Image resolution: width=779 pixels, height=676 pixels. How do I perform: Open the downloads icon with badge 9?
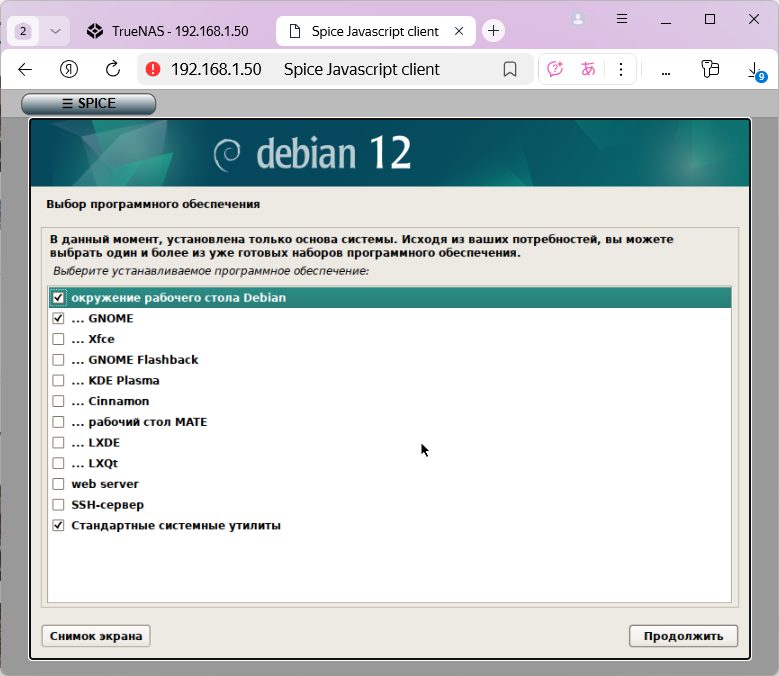[756, 71]
